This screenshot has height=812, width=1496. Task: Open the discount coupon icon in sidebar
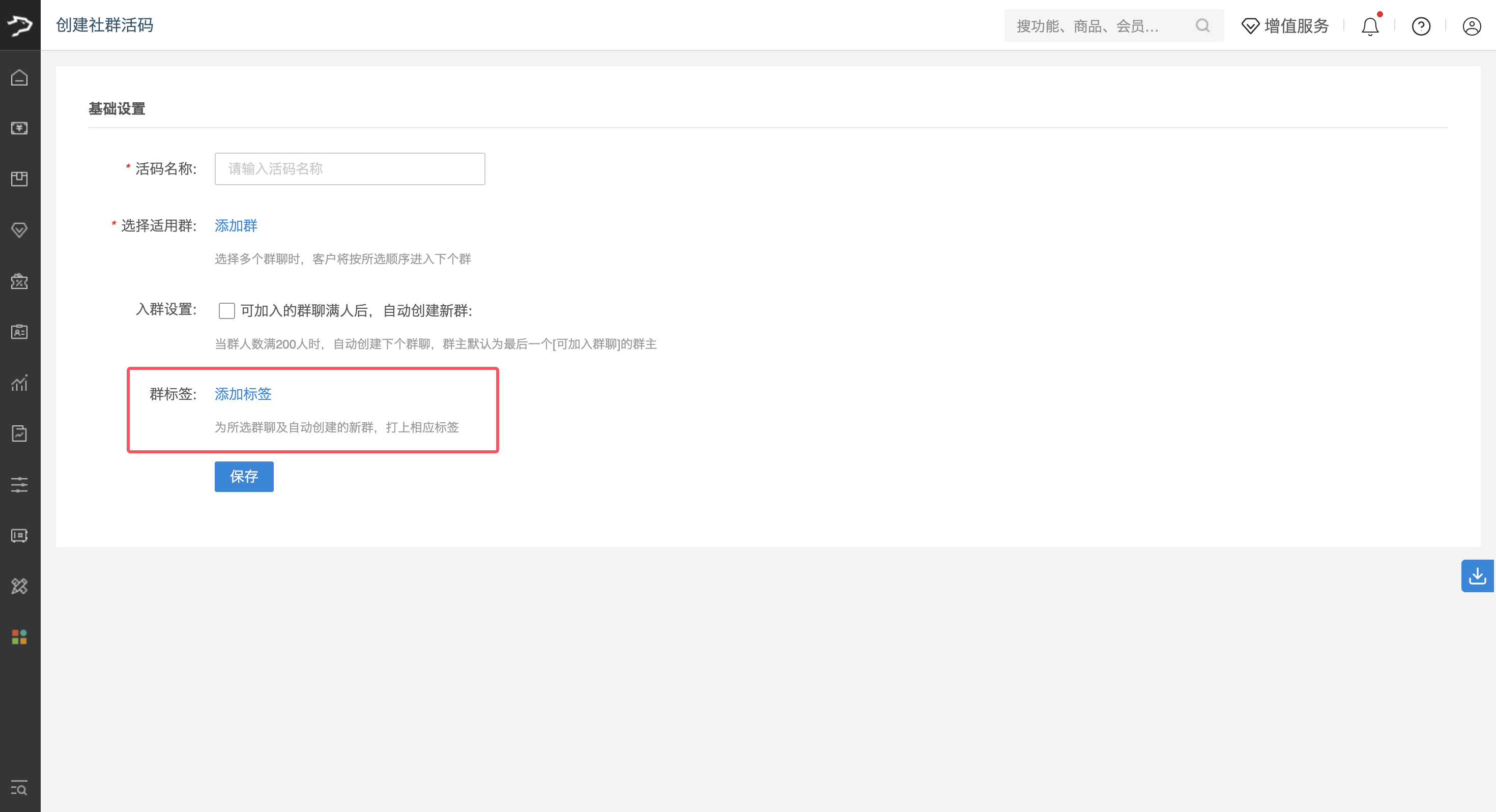coord(19,281)
